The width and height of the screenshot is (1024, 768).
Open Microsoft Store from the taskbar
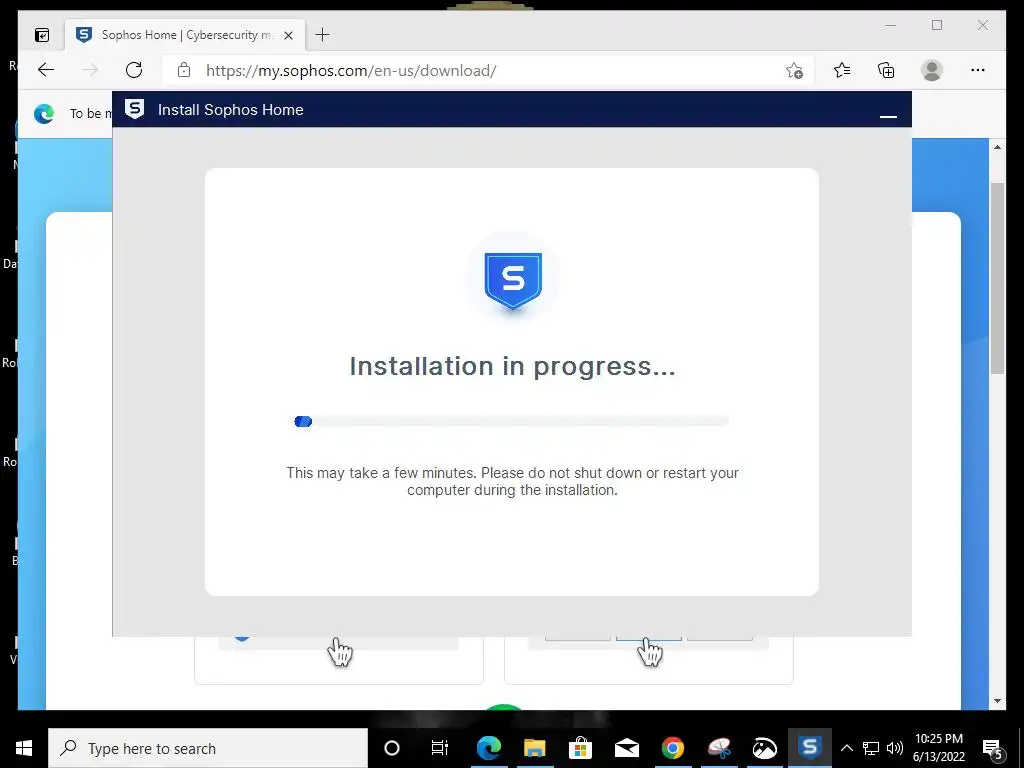coord(580,748)
